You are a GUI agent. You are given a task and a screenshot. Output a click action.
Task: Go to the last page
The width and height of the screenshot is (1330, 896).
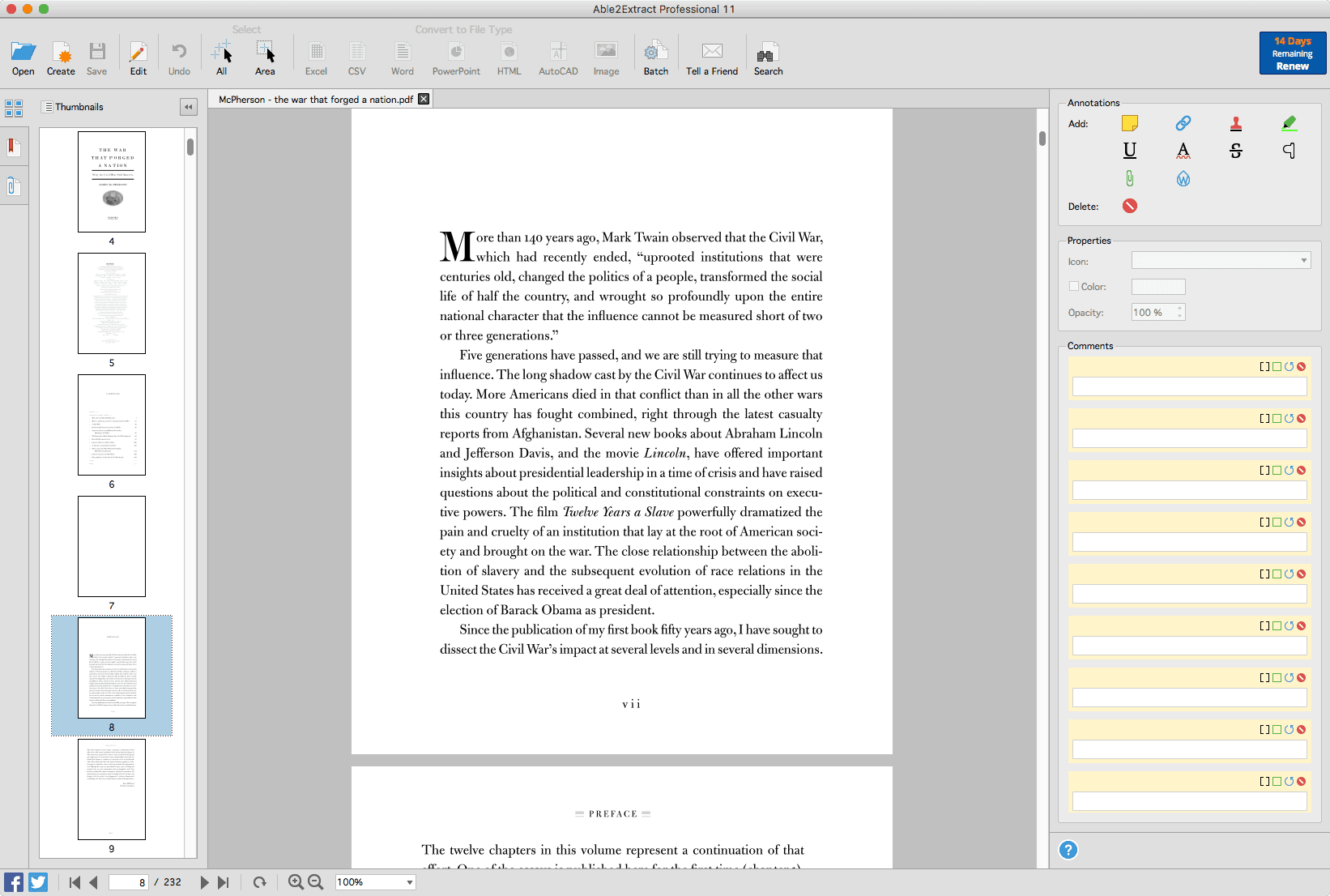(224, 882)
